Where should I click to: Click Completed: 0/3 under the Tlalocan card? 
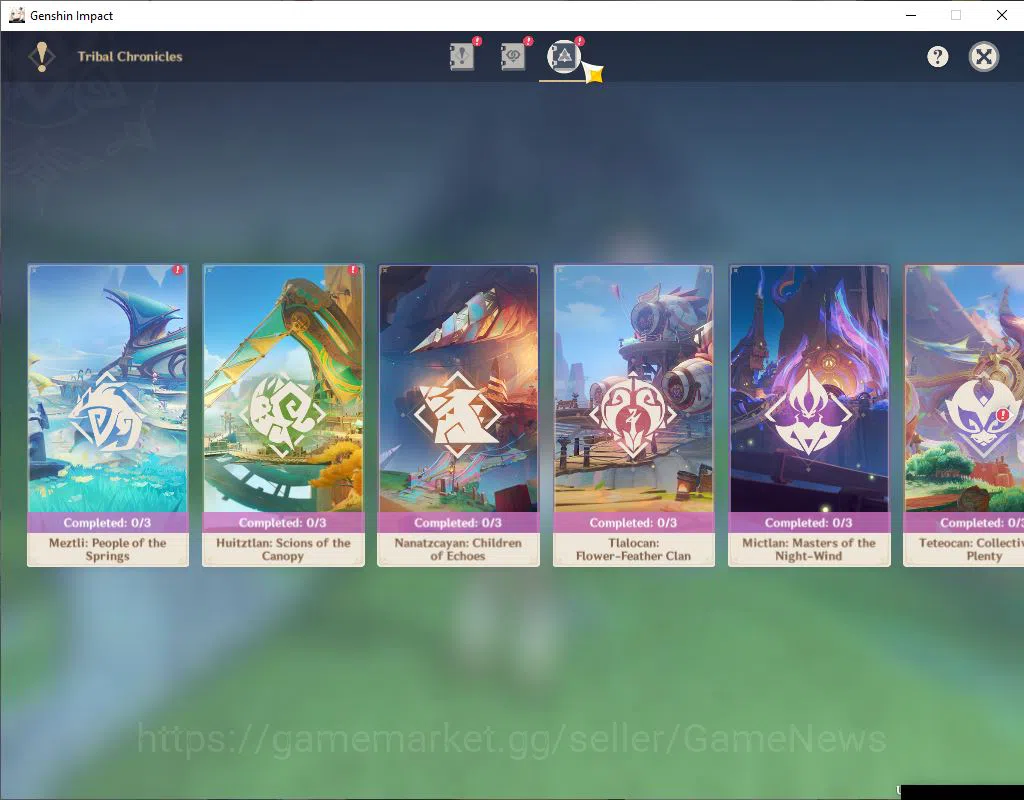(x=633, y=522)
